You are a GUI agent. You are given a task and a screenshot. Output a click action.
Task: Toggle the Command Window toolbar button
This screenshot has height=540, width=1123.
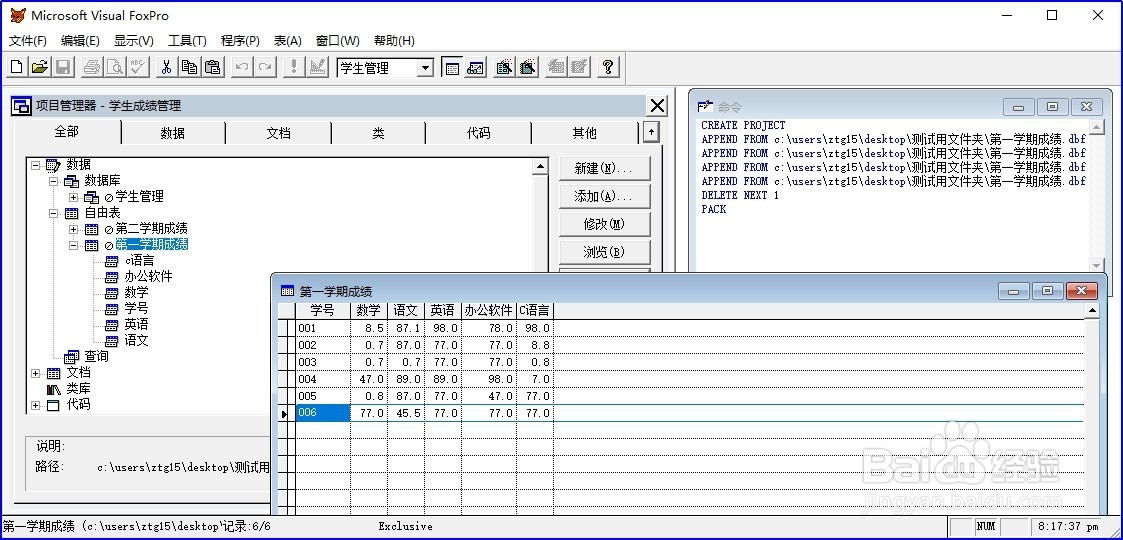(452, 67)
